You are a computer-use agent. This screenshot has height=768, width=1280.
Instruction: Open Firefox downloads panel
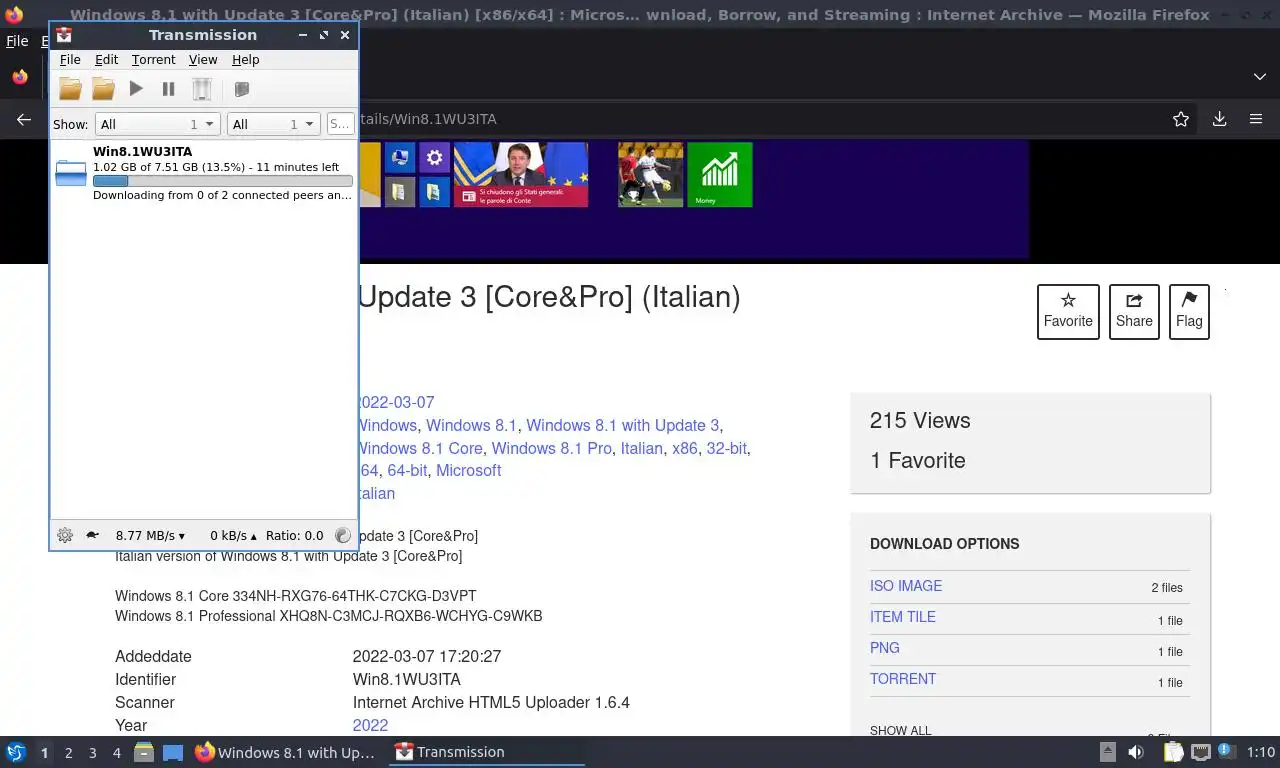click(x=1219, y=119)
